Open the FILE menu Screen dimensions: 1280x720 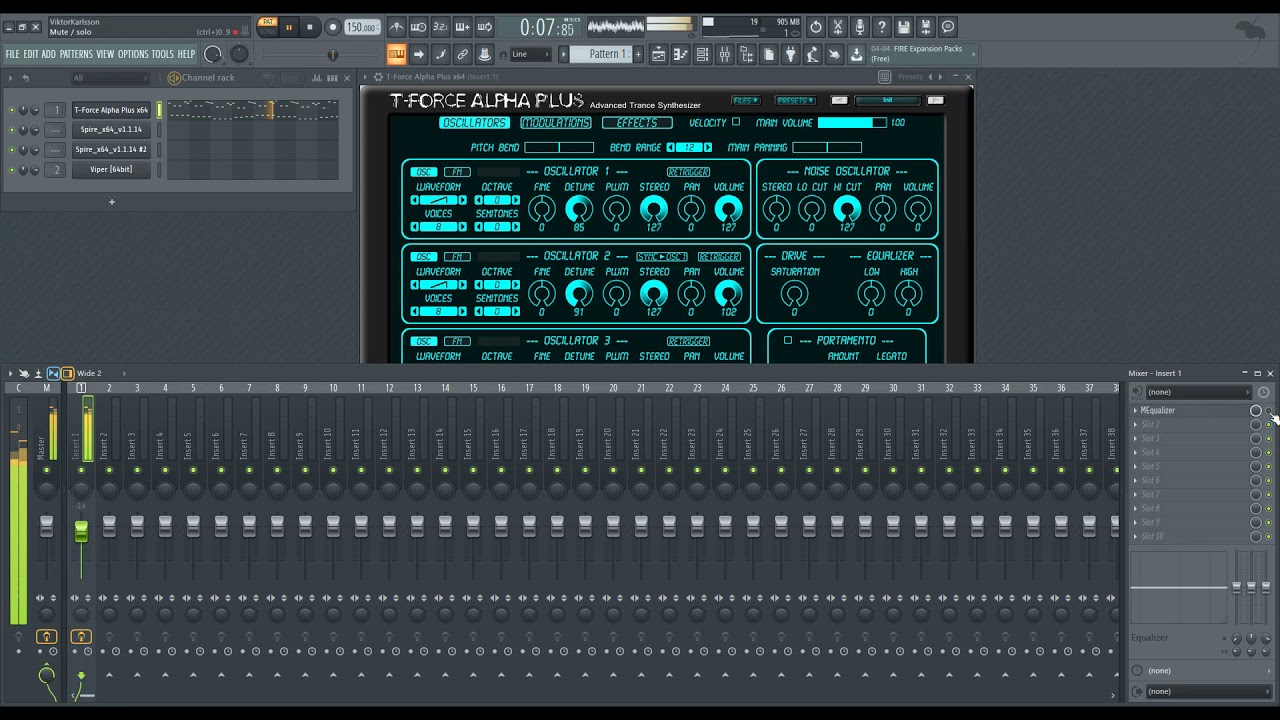click(x=12, y=54)
